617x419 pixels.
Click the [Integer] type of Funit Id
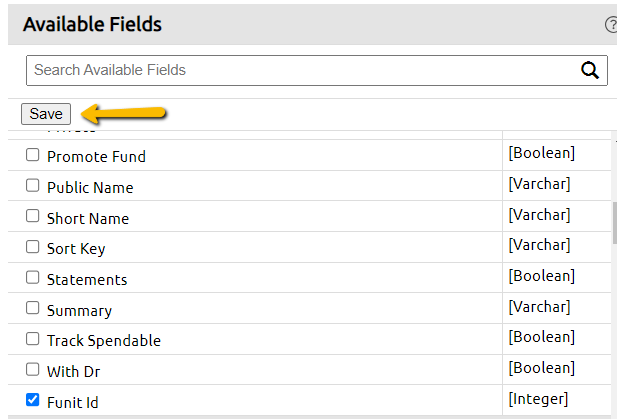[x=538, y=399]
